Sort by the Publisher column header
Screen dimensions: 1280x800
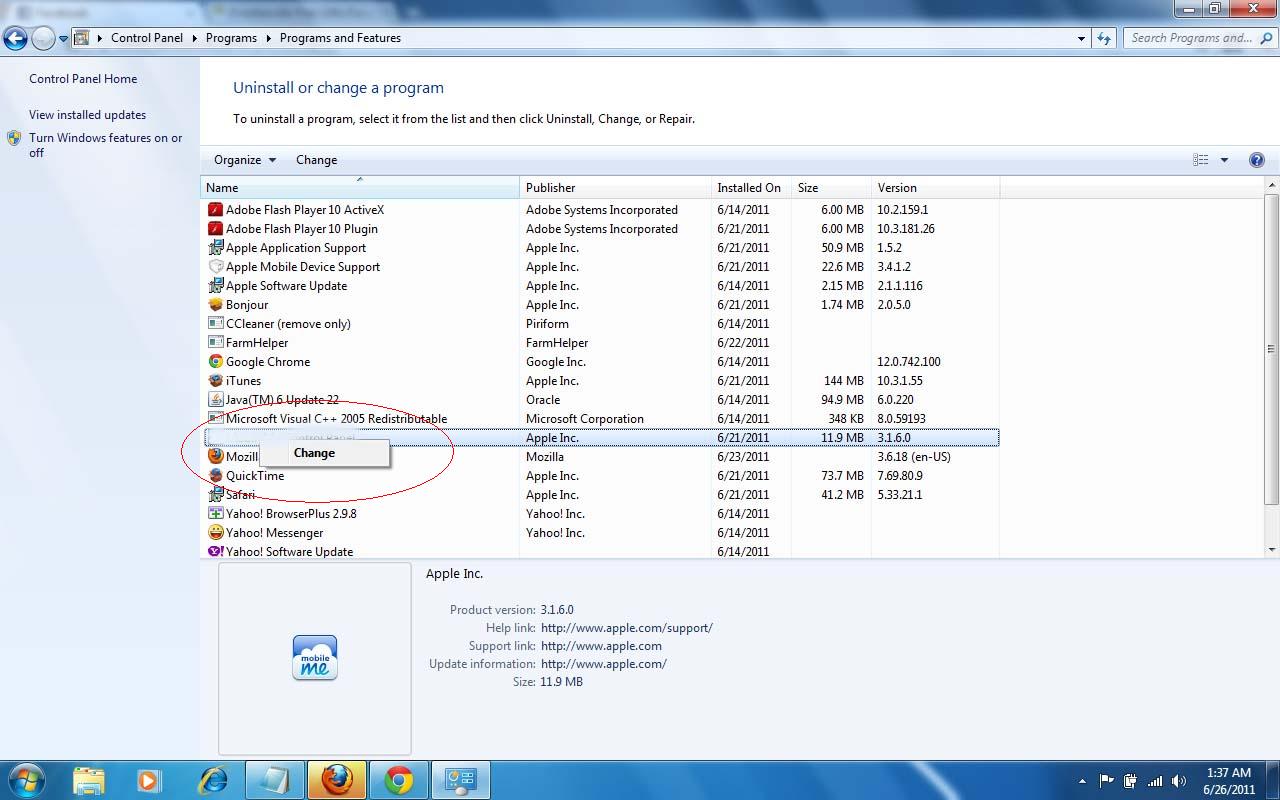(616, 188)
